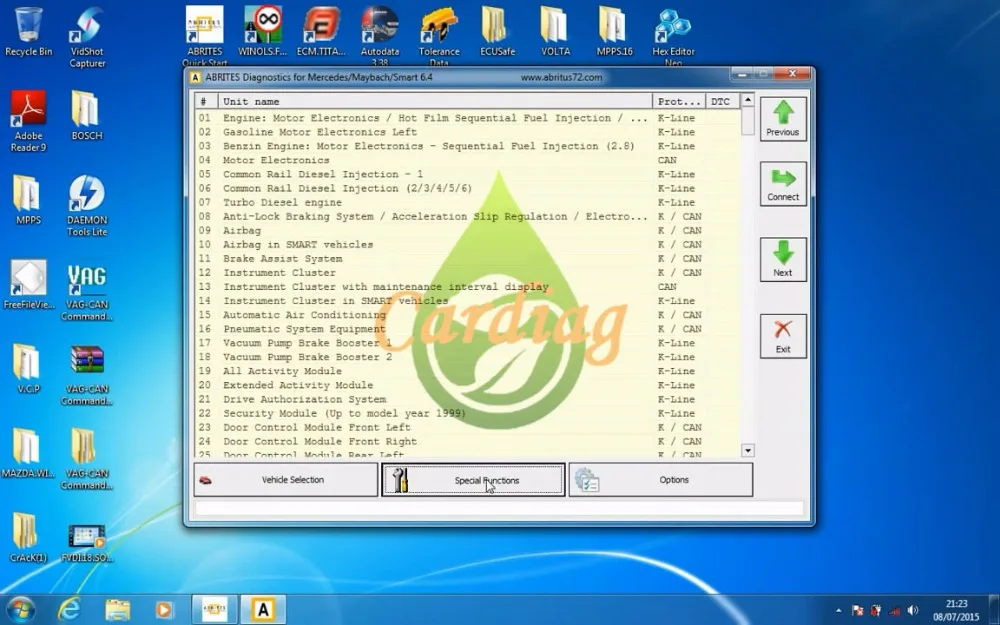This screenshot has width=1000, height=625.
Task: Open the VOLTA folder on desktop
Action: pyautogui.click(x=555, y=32)
